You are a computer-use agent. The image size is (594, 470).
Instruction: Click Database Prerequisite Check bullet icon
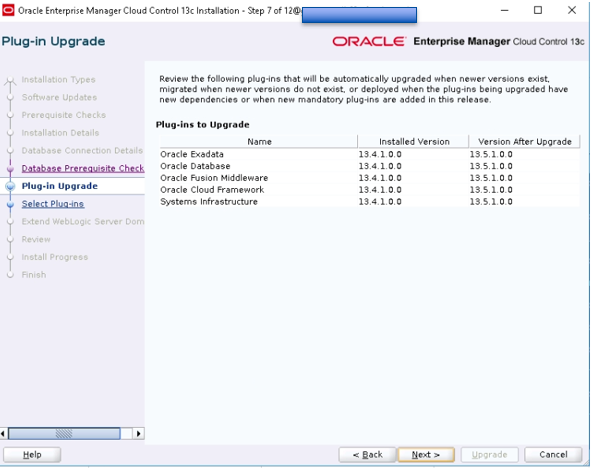coord(11,169)
